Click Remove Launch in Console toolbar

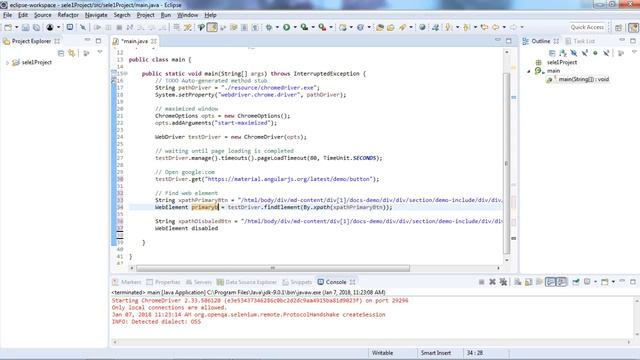pyautogui.click(x=492, y=282)
